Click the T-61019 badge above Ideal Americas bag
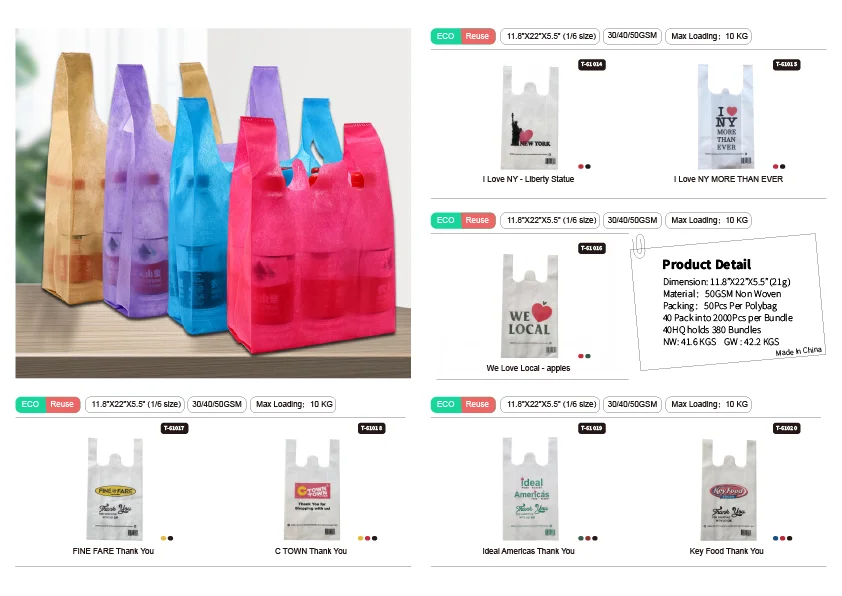The height and width of the screenshot is (596, 842). tap(592, 428)
